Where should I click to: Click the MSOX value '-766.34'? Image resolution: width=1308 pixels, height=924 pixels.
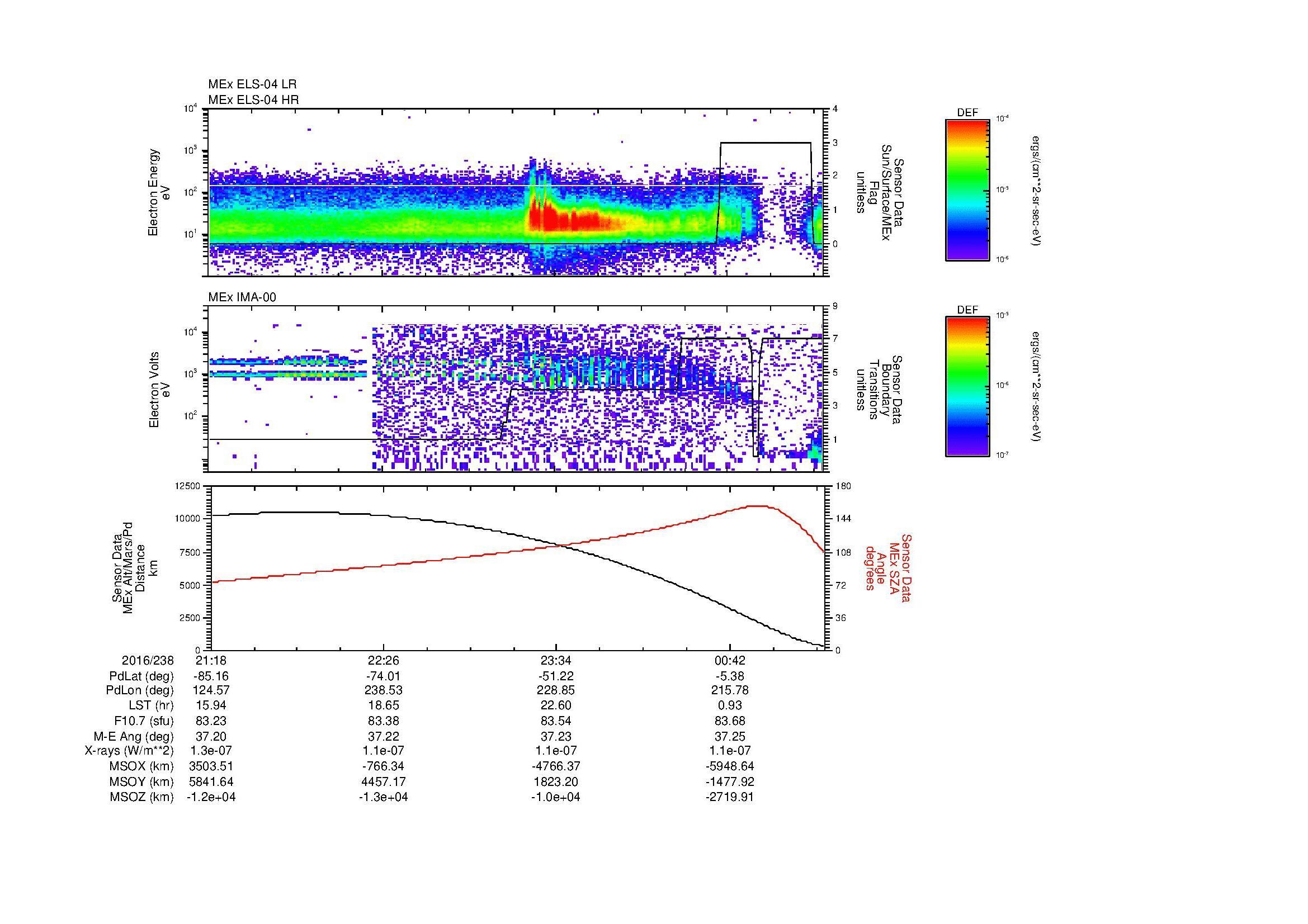[x=384, y=766]
